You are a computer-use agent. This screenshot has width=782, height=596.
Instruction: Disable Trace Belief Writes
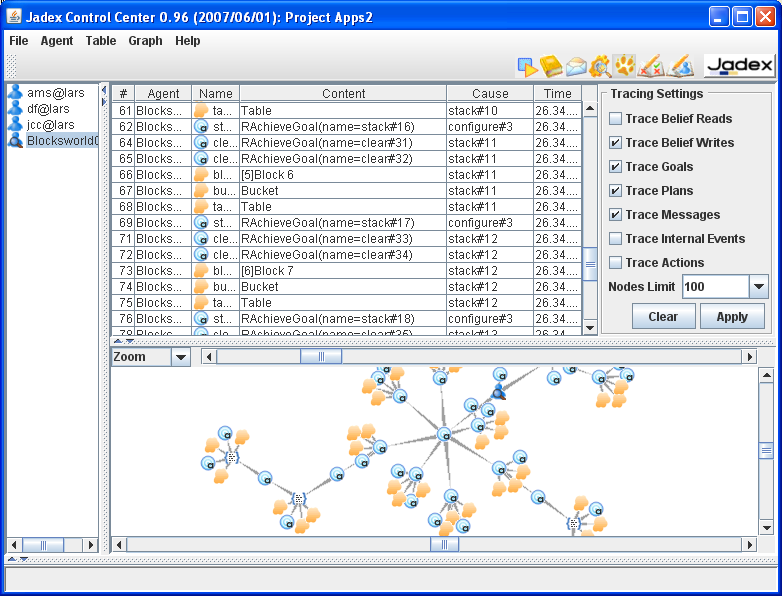click(x=615, y=142)
